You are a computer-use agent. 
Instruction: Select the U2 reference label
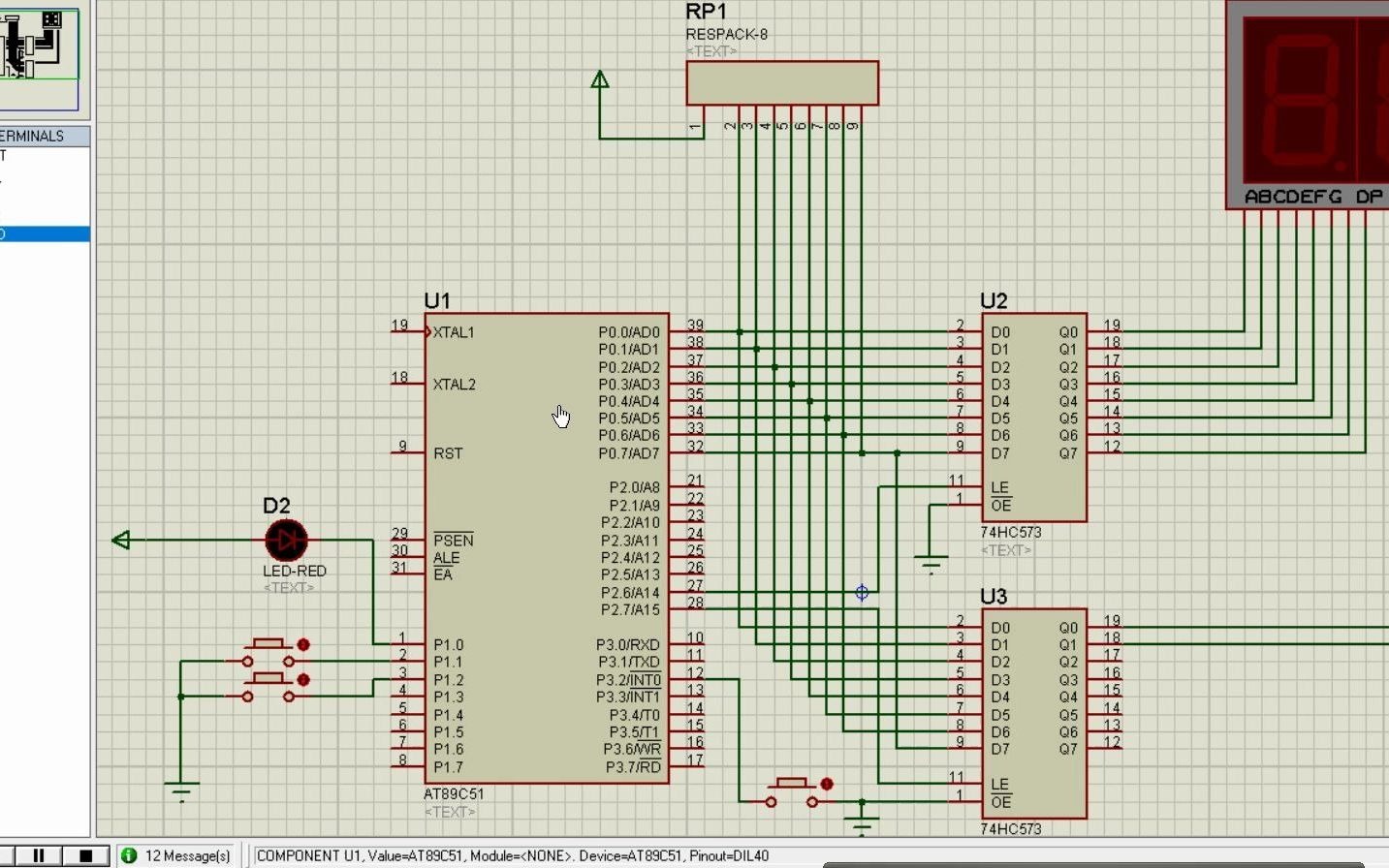pos(994,300)
